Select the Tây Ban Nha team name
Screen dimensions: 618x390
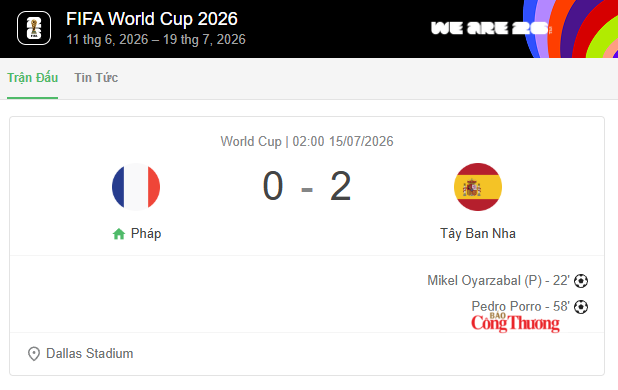(478, 234)
